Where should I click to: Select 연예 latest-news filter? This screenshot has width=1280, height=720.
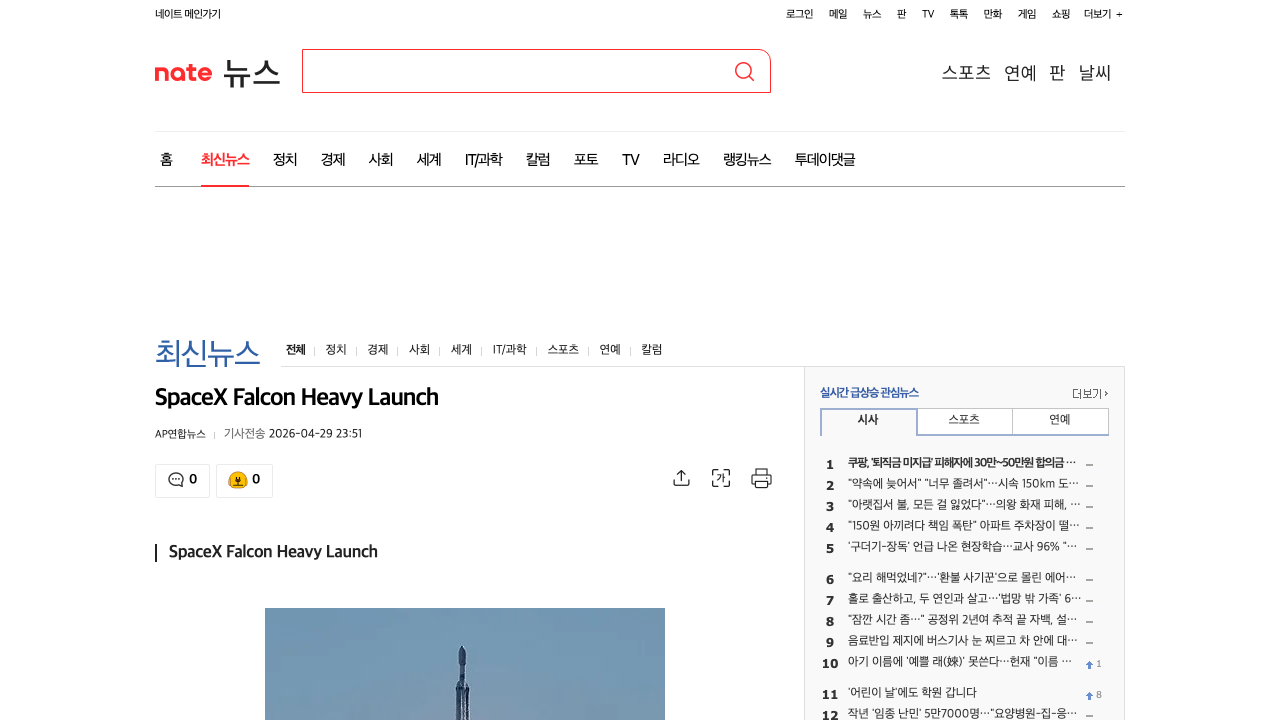coord(610,349)
